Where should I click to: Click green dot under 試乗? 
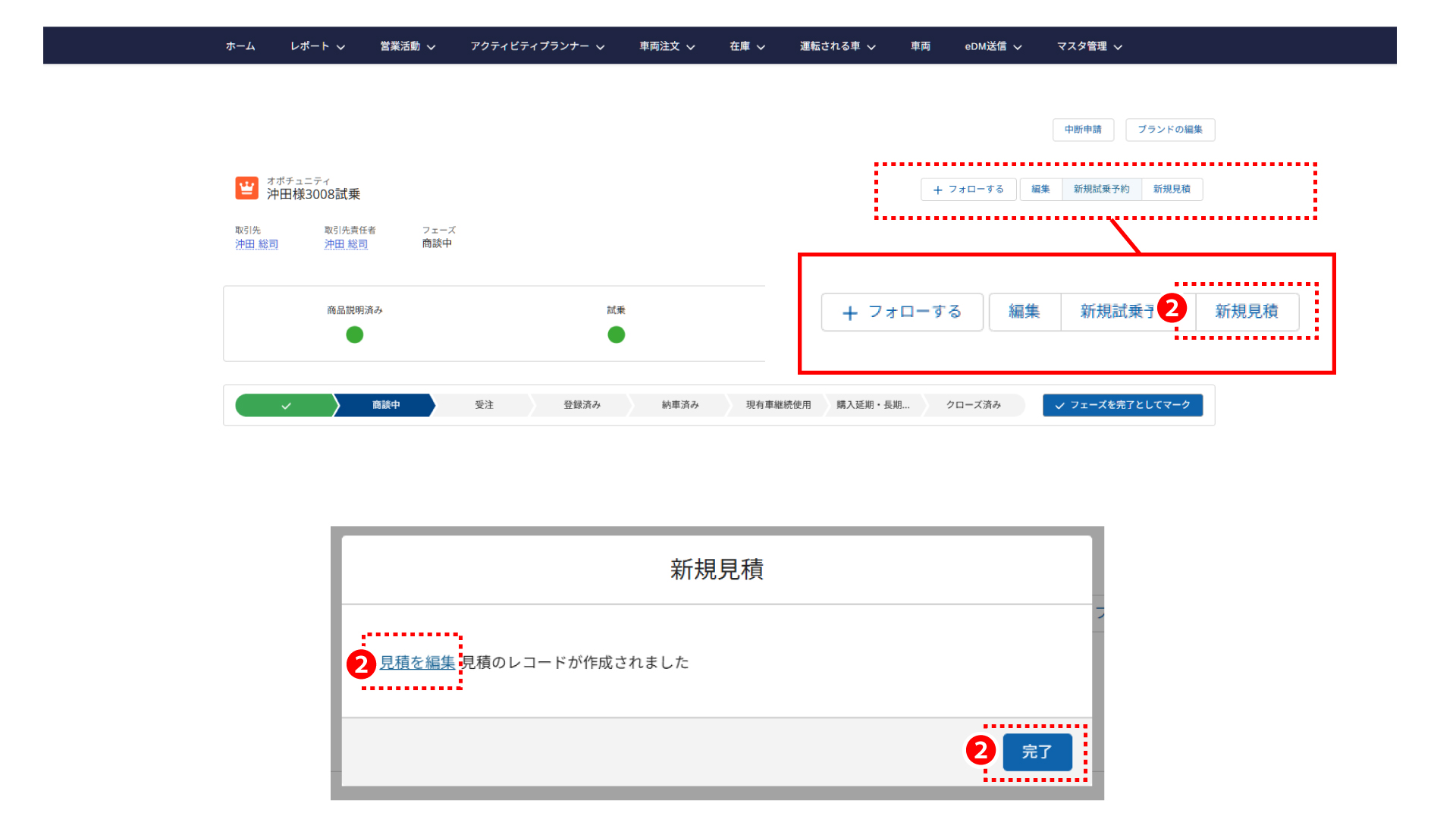(616, 334)
